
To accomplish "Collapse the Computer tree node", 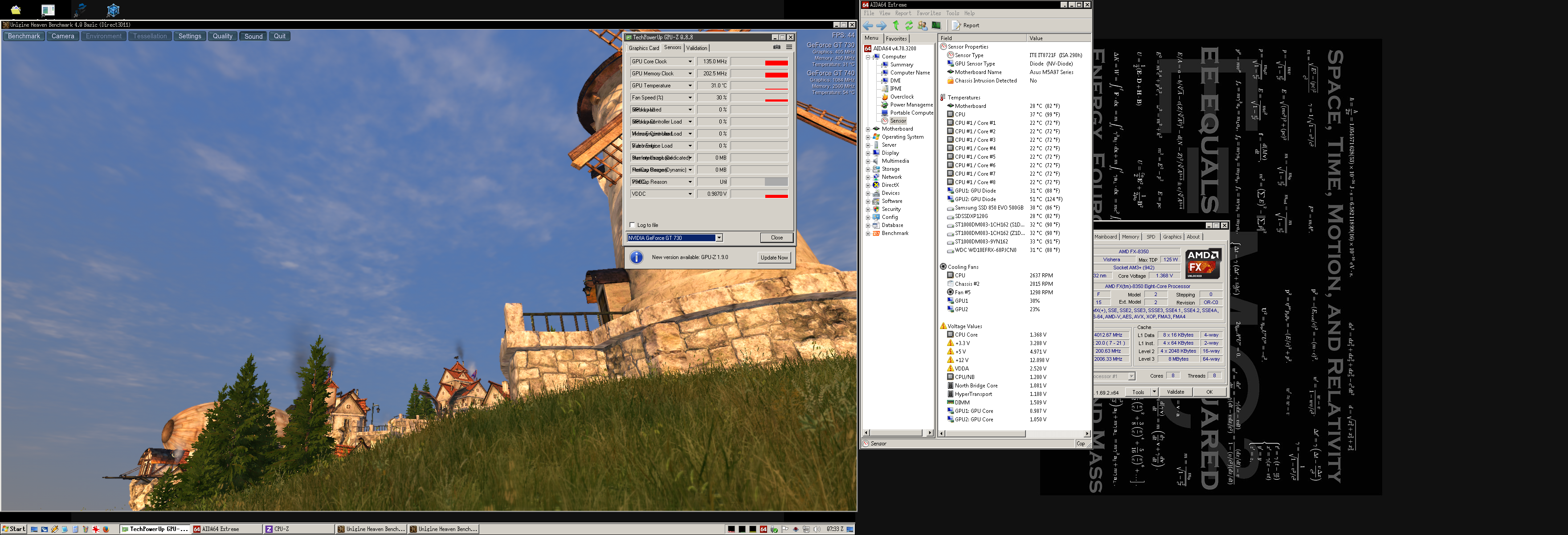I will click(868, 57).
